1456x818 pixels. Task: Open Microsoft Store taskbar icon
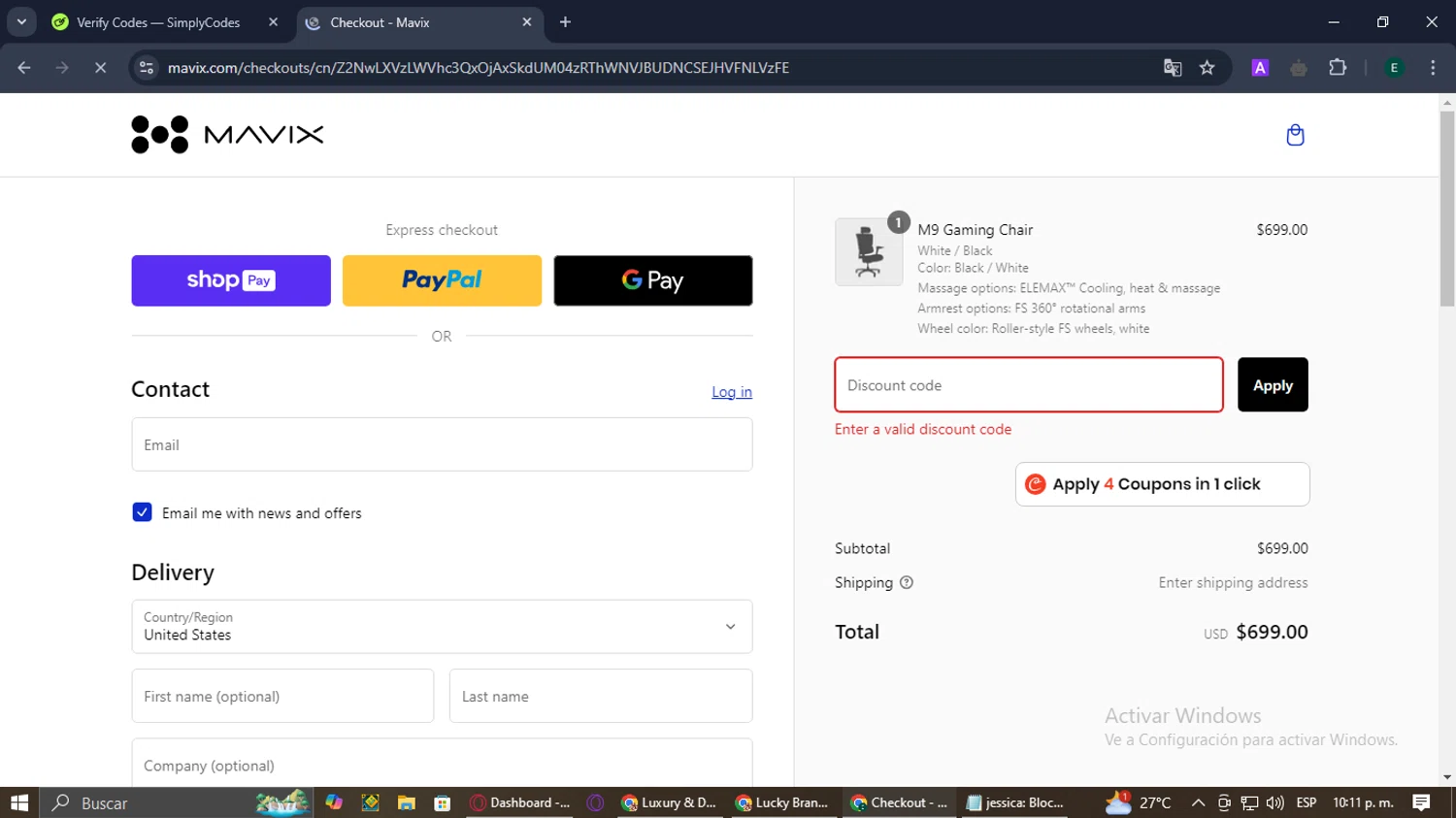pyautogui.click(x=443, y=802)
